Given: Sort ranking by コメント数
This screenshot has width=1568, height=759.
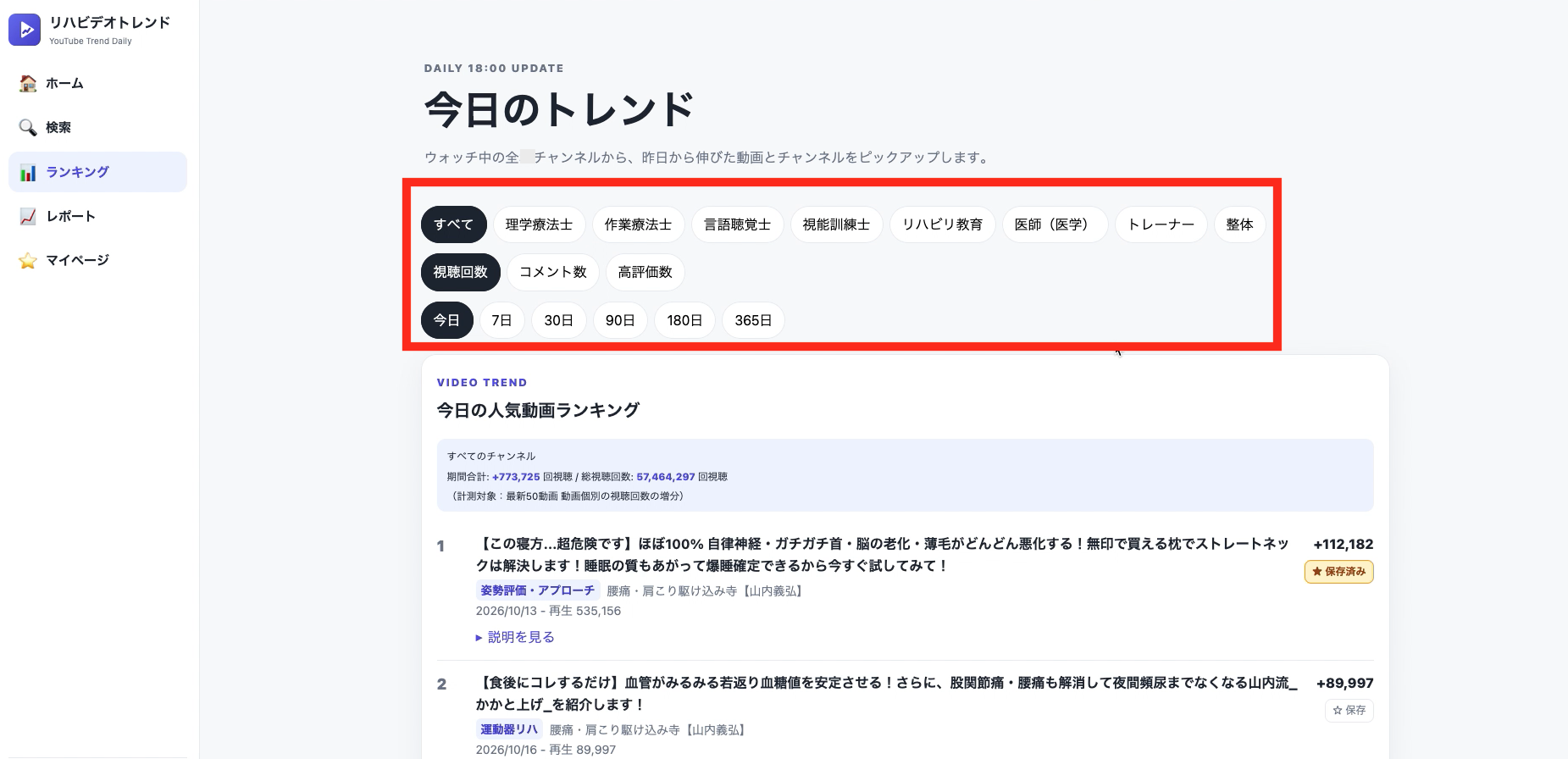Looking at the screenshot, I should pos(553,272).
